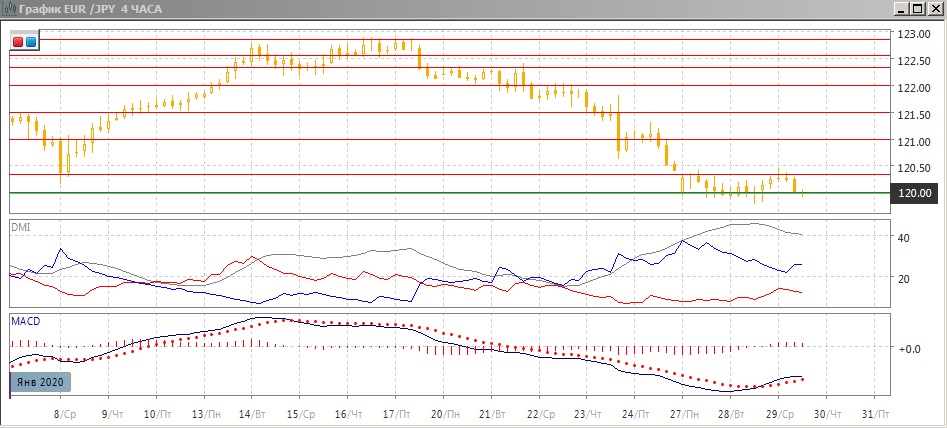
Task: Click DMI scale value 40
Action: point(902,238)
